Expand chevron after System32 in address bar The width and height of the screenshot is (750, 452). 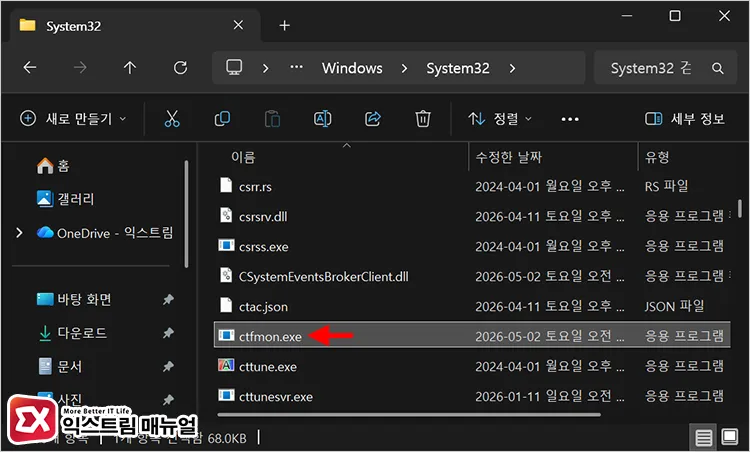pos(512,68)
